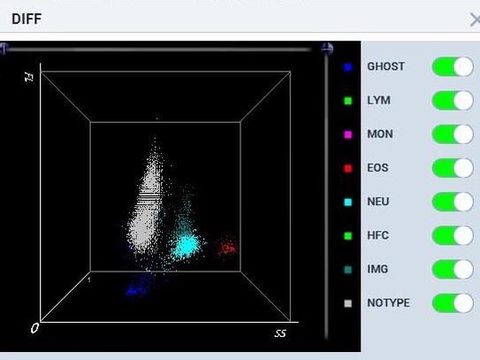This screenshot has height=360, width=480.
Task: Click the vertical rotation slider handle
Action: point(327,49)
